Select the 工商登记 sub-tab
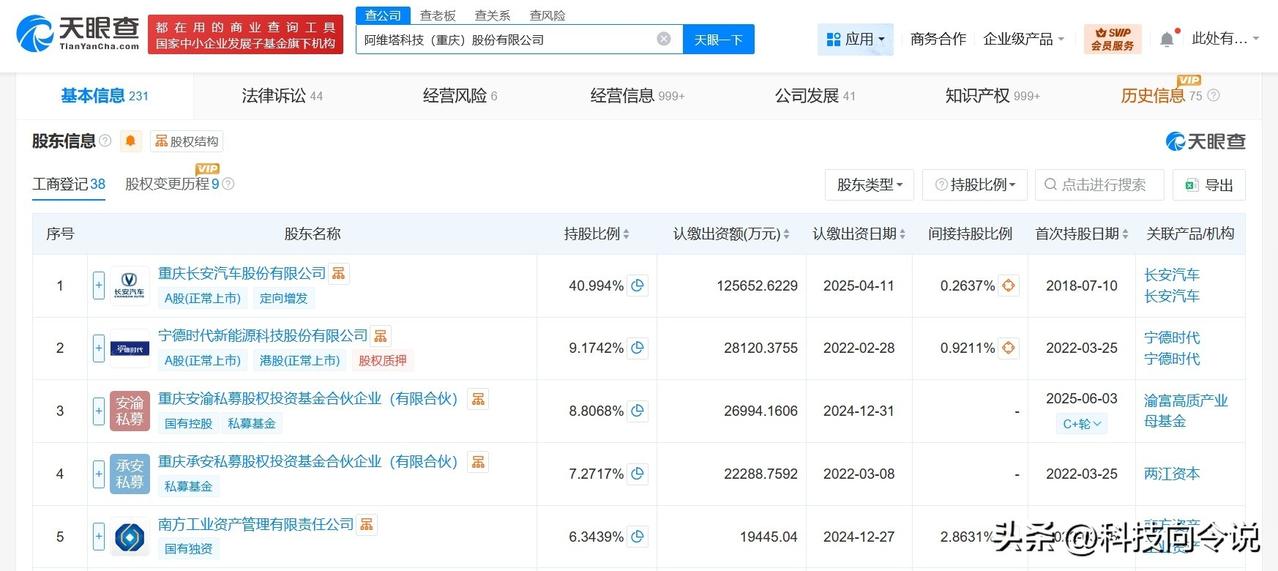1278x571 pixels. tap(69, 184)
